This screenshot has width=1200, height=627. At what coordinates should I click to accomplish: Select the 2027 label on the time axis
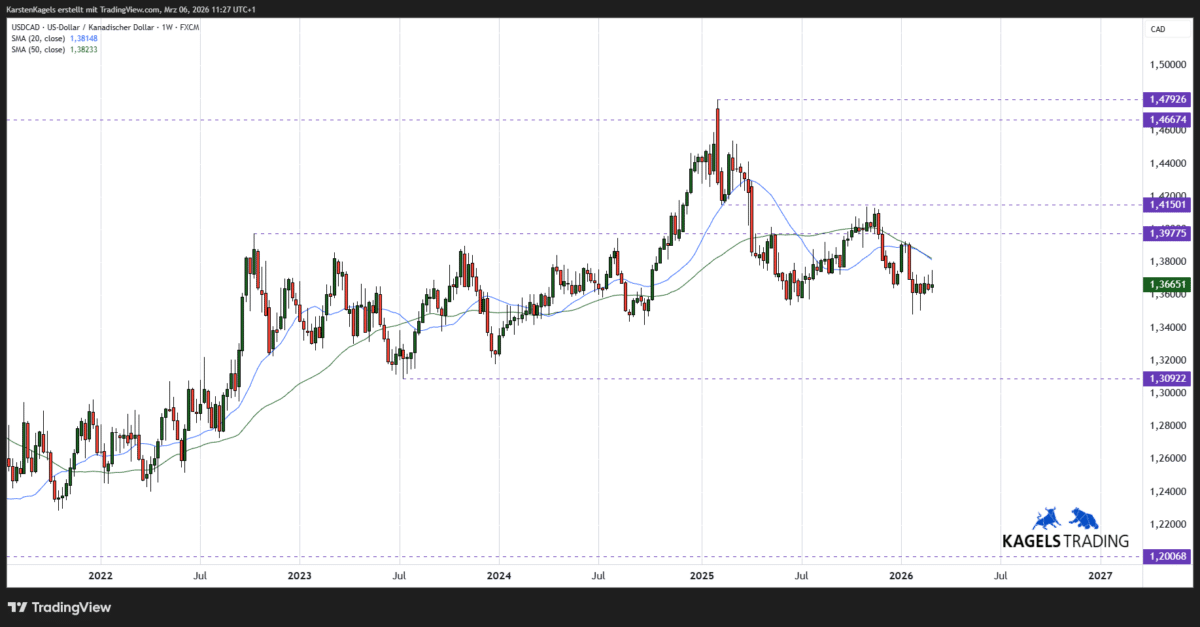(x=1102, y=576)
